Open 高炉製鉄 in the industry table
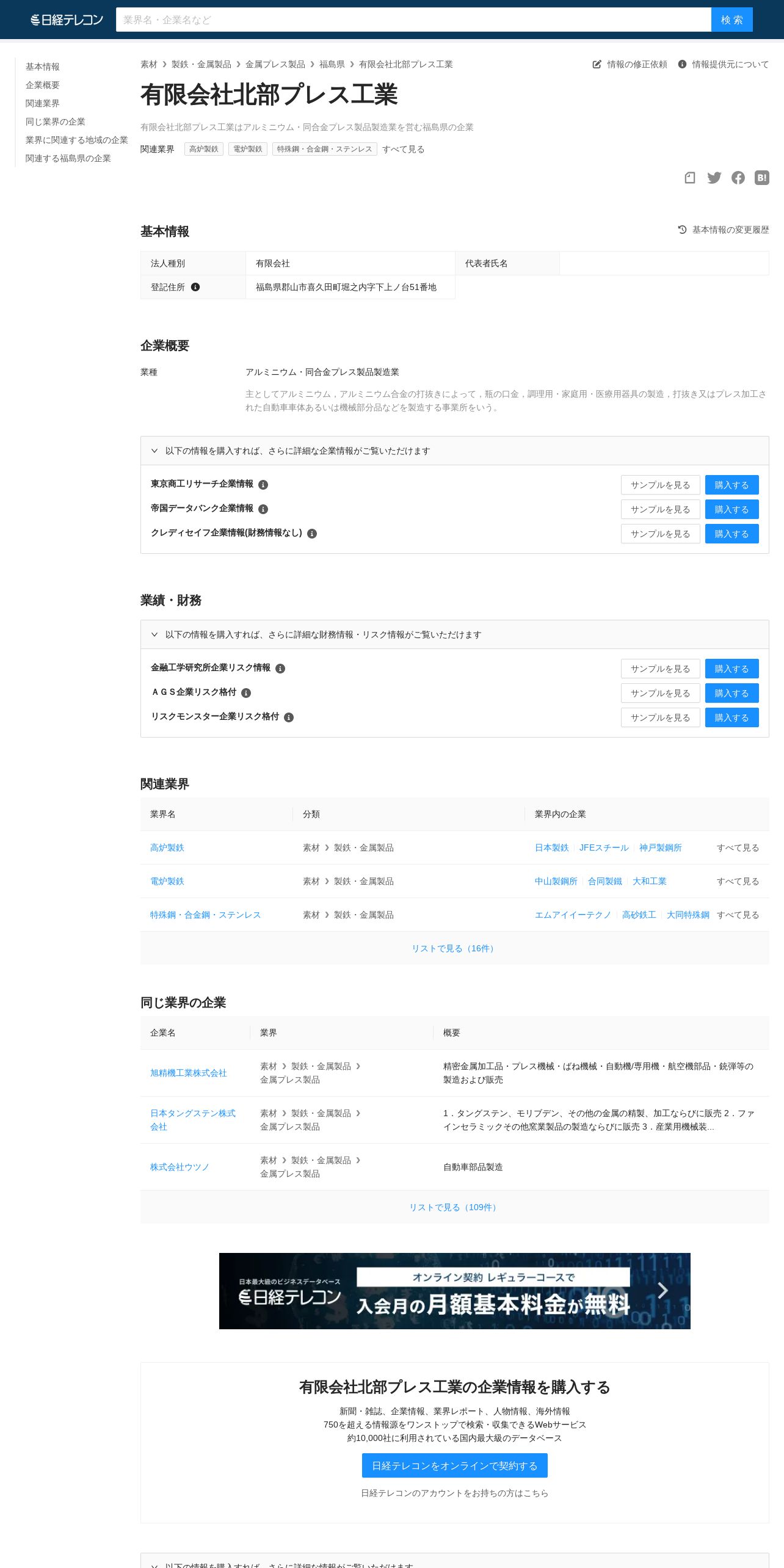 tap(167, 848)
